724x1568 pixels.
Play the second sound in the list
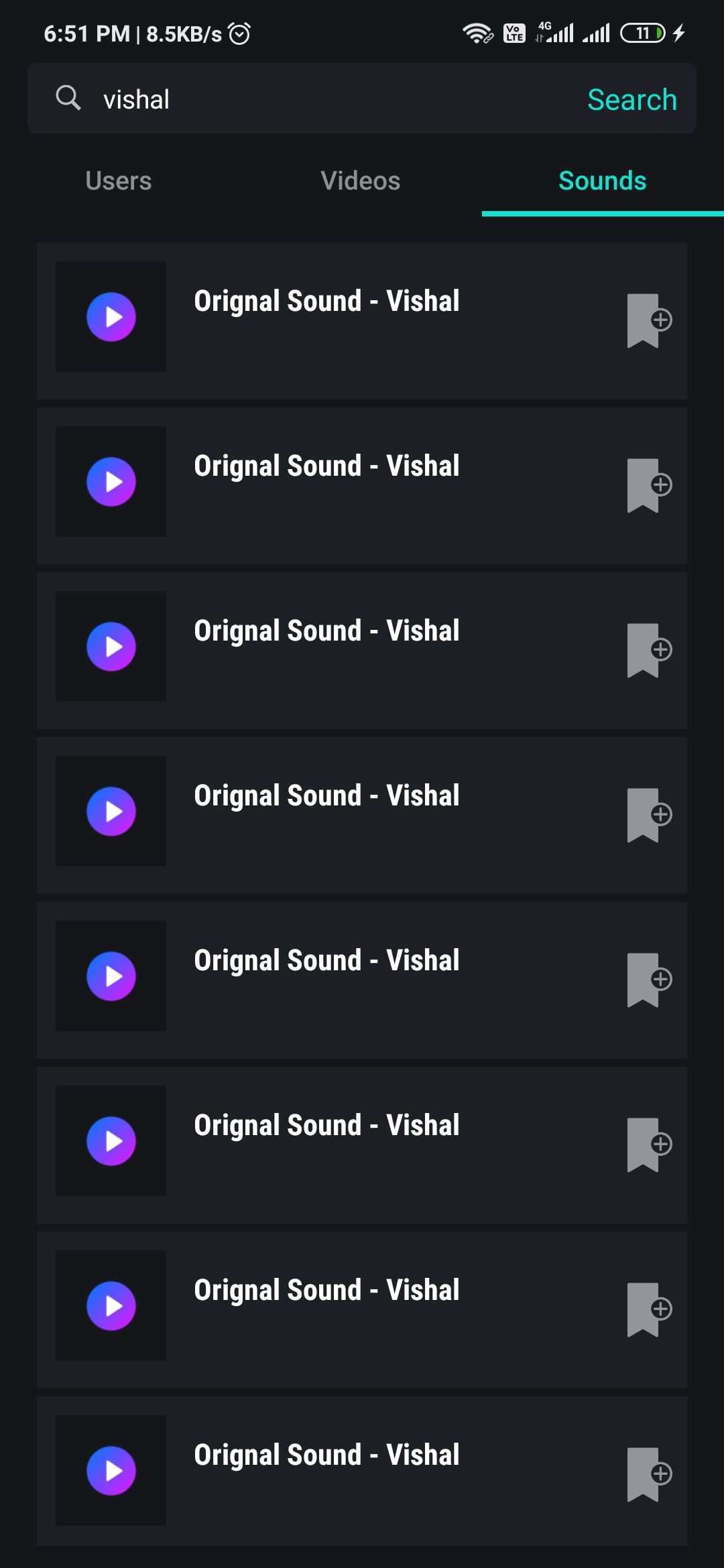coord(111,482)
